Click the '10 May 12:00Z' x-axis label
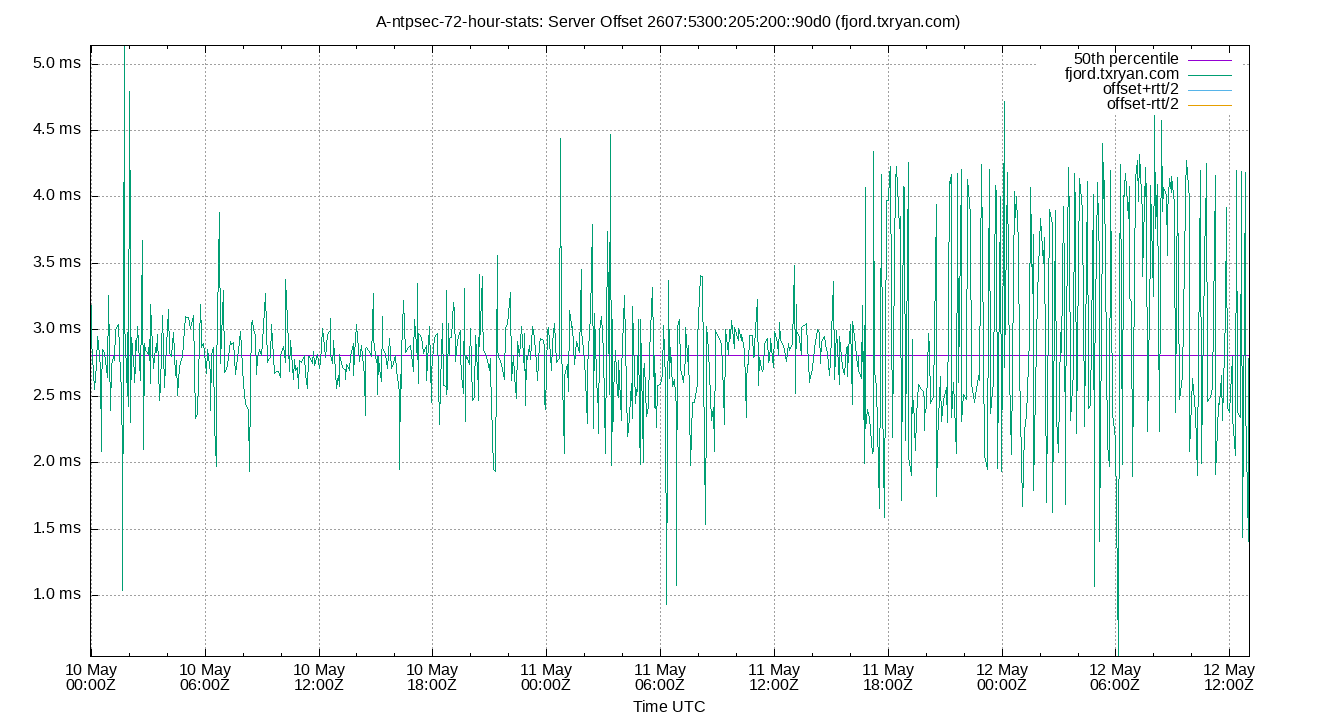 (319, 677)
